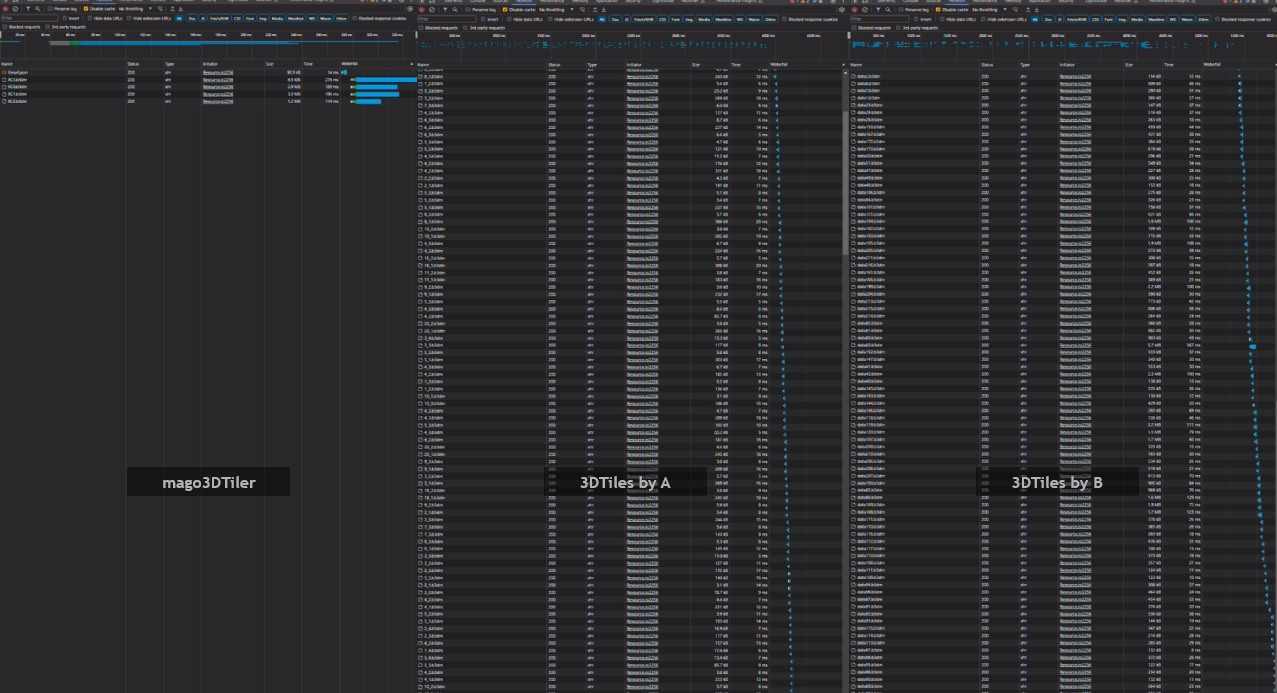Select Img filter in 3DTiles by A panel
Screen dimensions: 1277x693
point(689,19)
